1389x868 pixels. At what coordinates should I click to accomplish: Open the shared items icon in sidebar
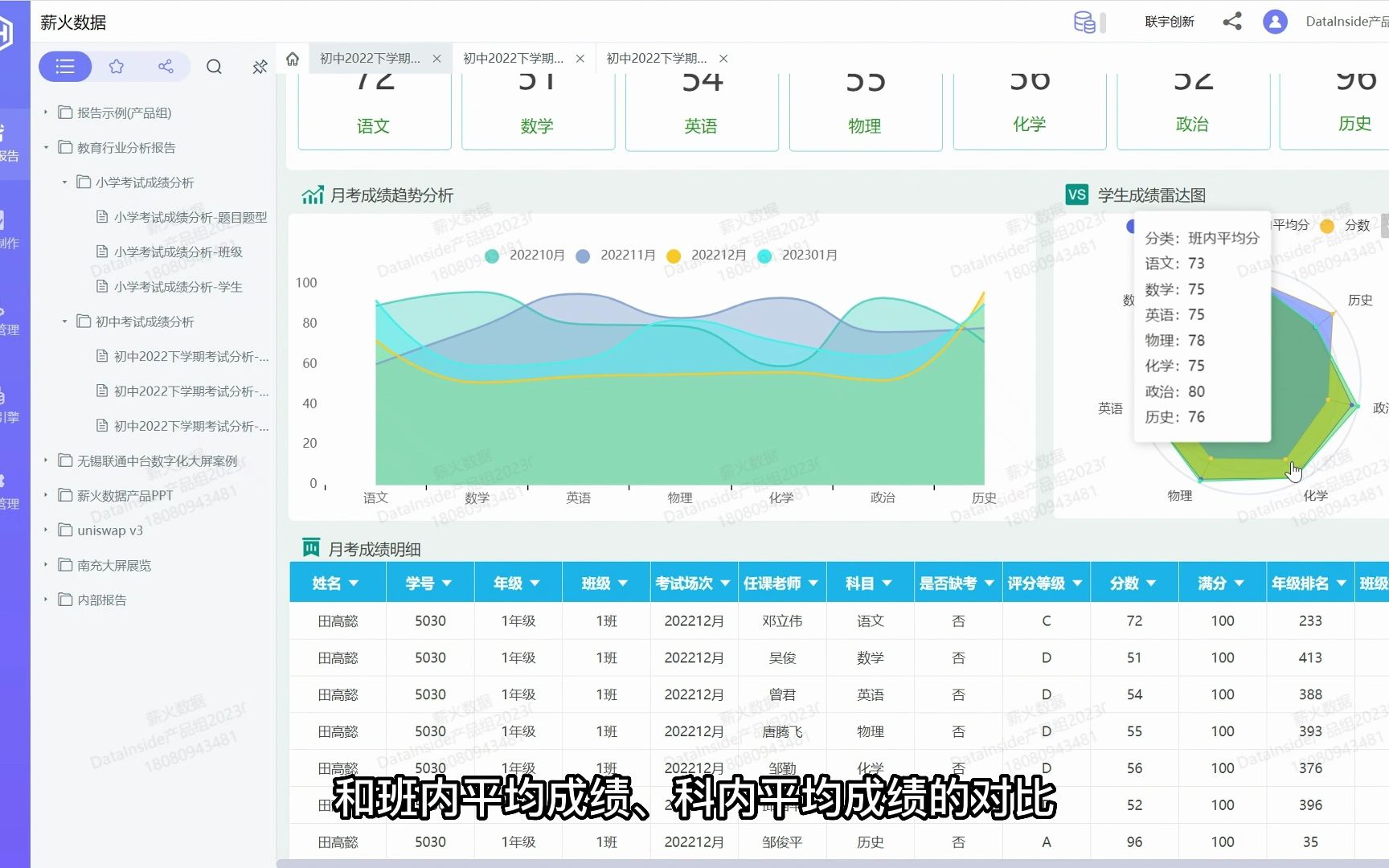coord(166,67)
